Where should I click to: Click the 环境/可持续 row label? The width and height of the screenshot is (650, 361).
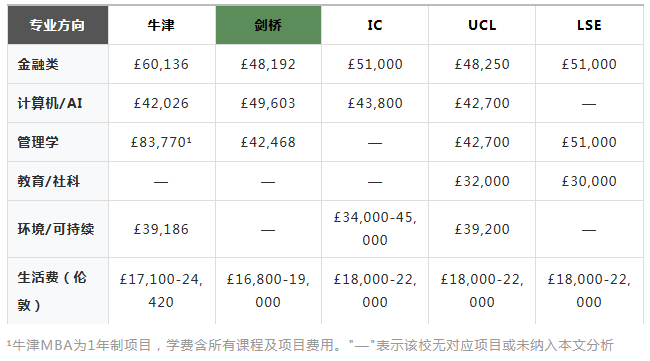click(x=58, y=229)
